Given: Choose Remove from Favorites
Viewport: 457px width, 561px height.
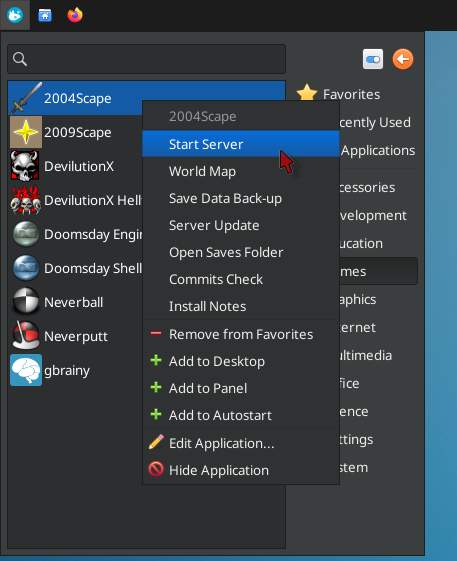Looking at the screenshot, I should pyautogui.click(x=241, y=334).
